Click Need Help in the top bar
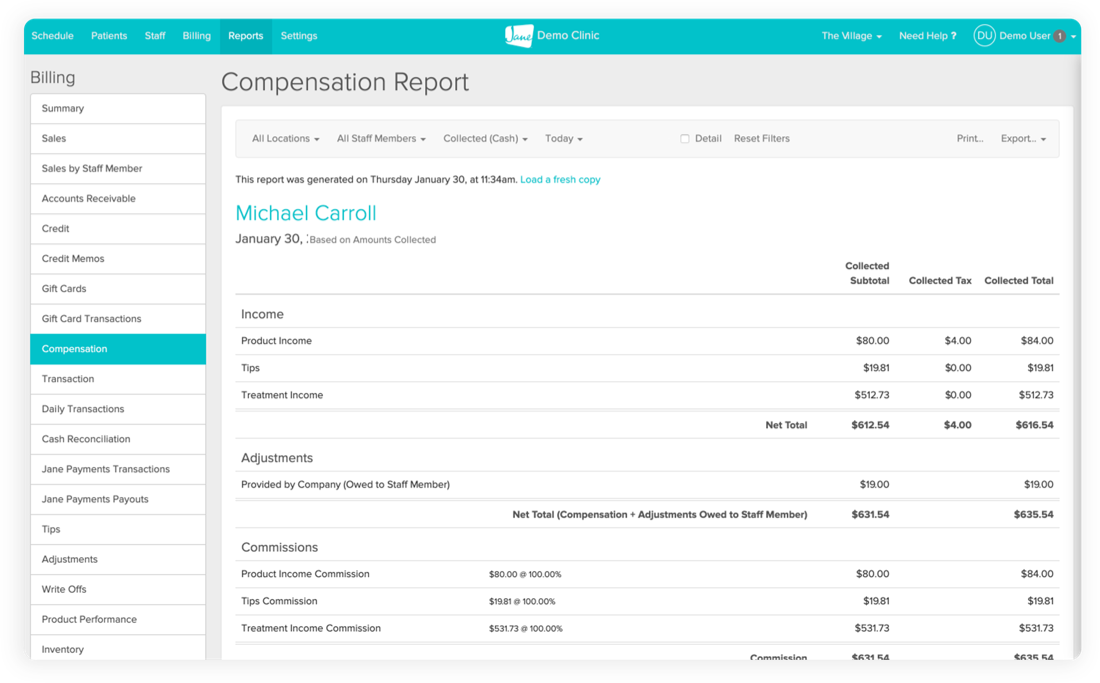Screen dimensions: 1100x683 (927, 36)
